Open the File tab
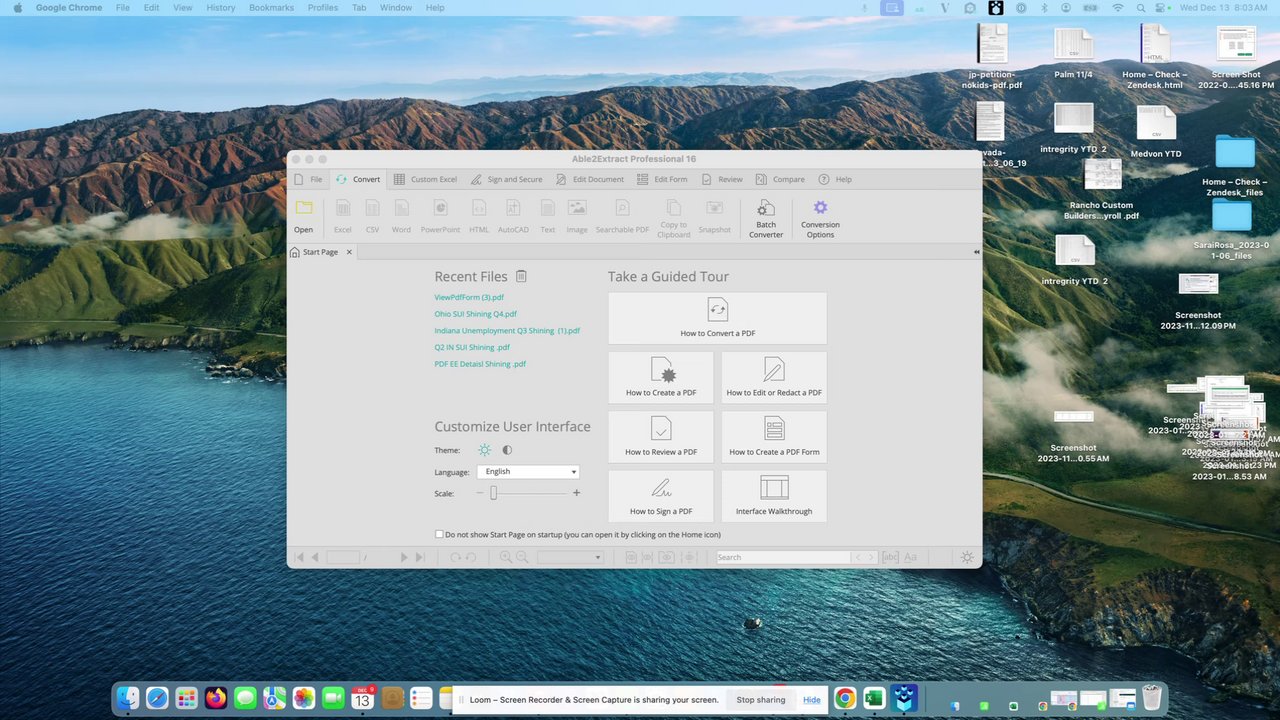The width and height of the screenshot is (1280, 720). (308, 179)
